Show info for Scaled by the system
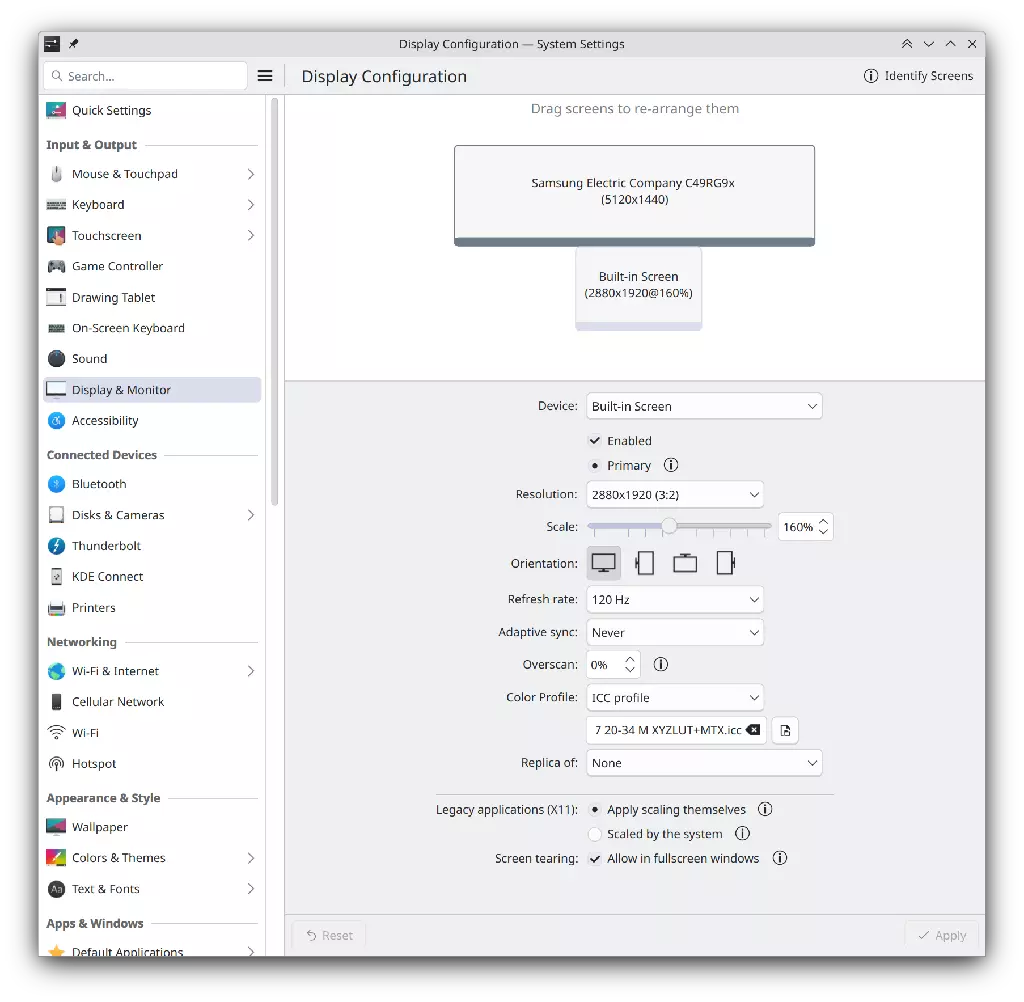The image size is (1024, 1002). tap(743, 833)
